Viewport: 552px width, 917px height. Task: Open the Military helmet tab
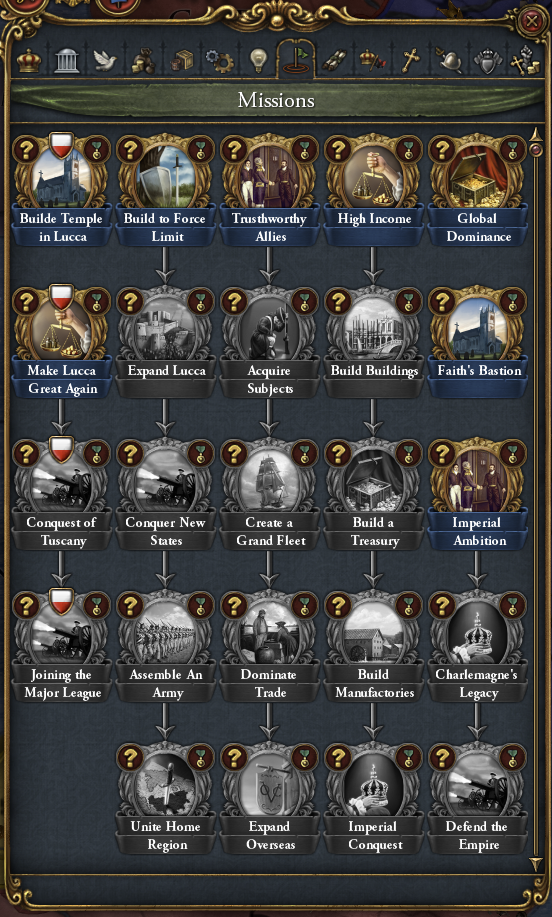[449, 60]
